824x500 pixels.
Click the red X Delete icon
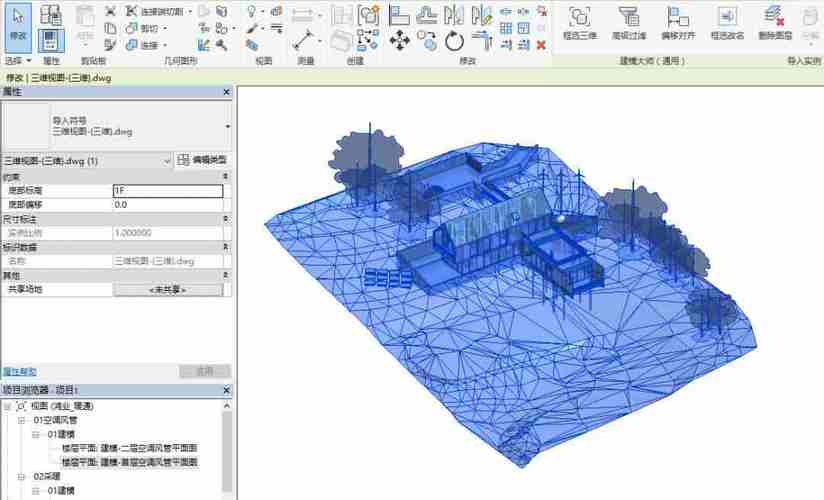[541, 45]
